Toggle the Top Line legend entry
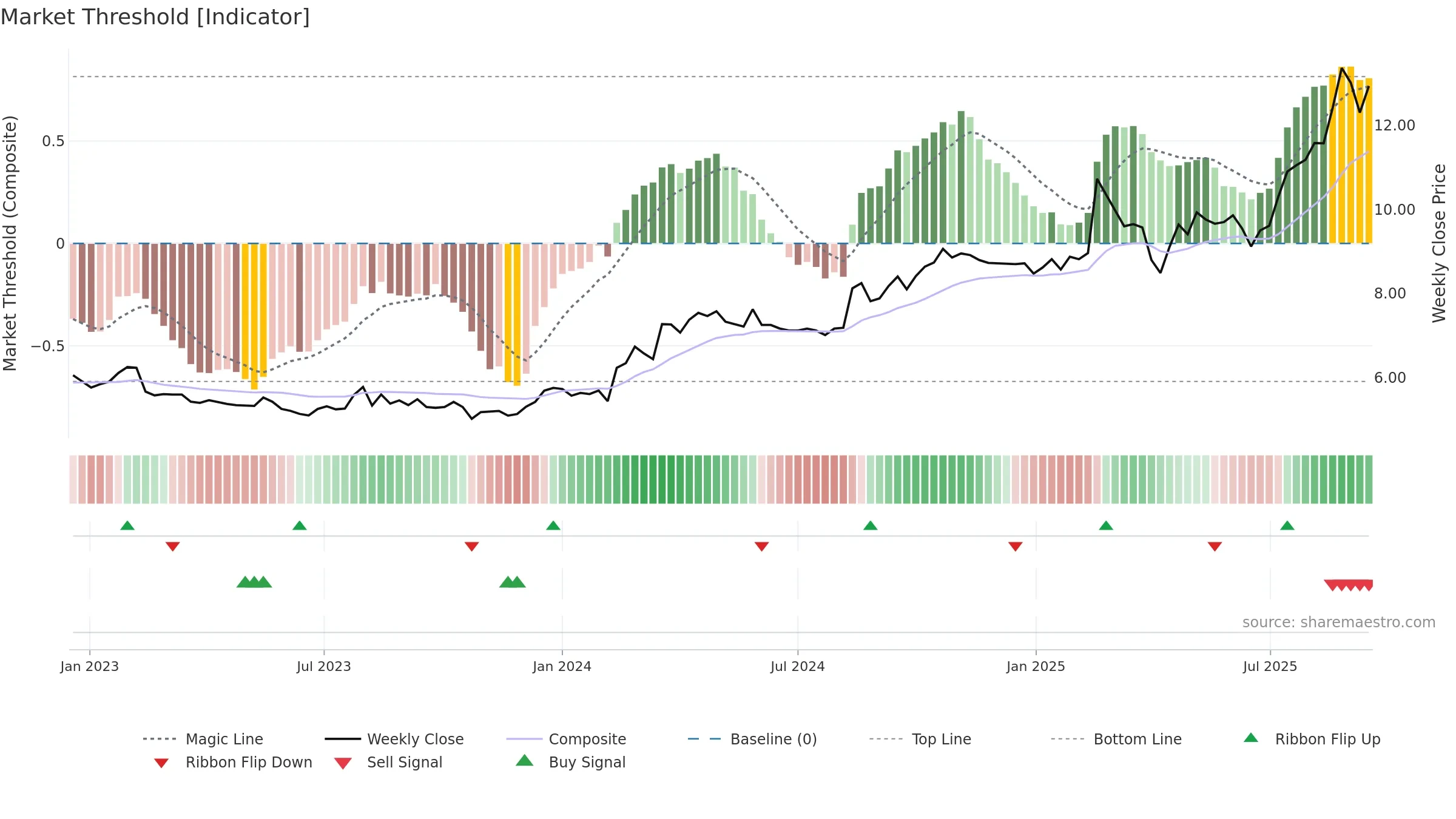The width and height of the screenshot is (1456, 819). pyautogui.click(x=920, y=739)
